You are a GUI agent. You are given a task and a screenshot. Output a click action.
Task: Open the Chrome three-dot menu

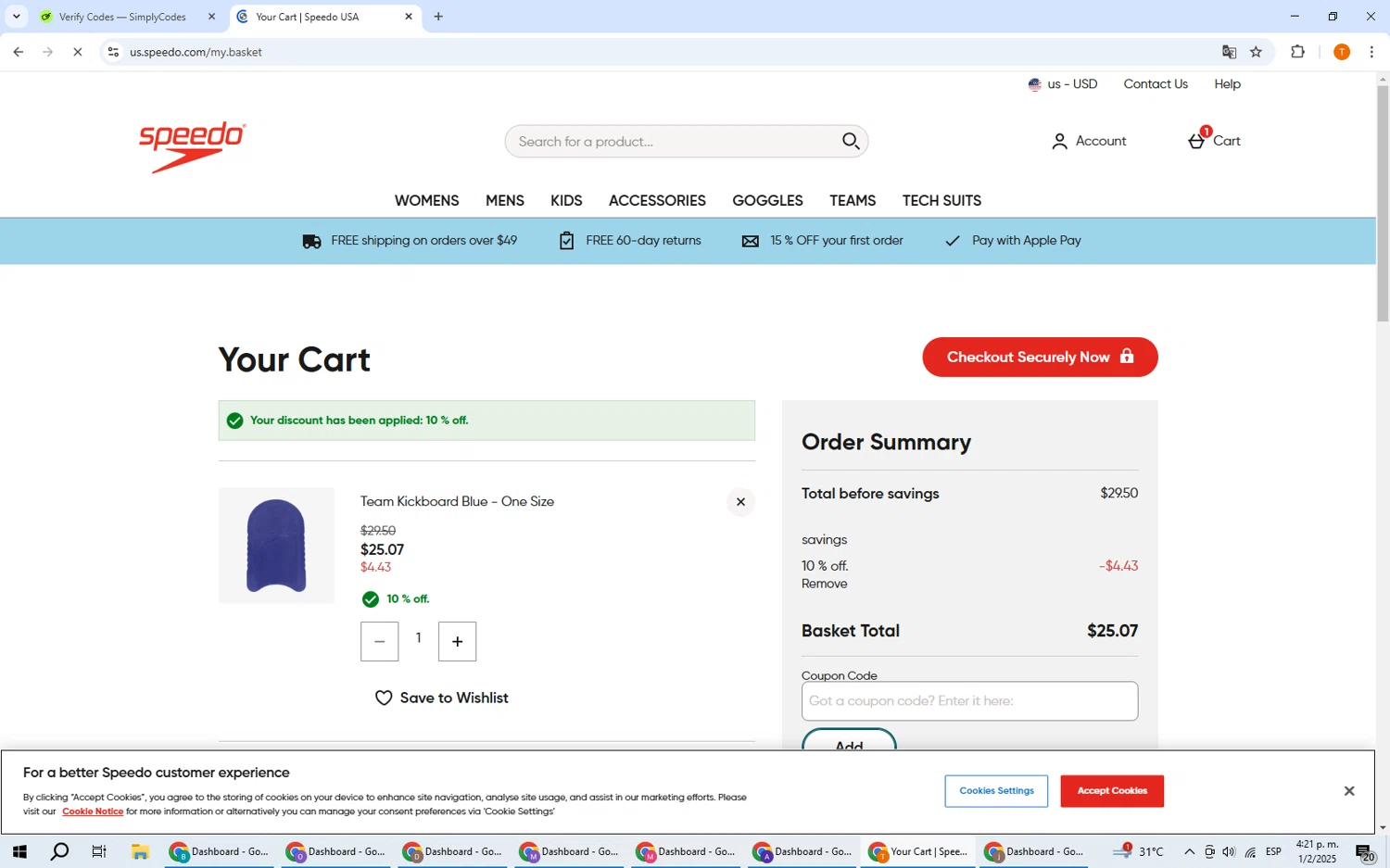pyautogui.click(x=1371, y=52)
